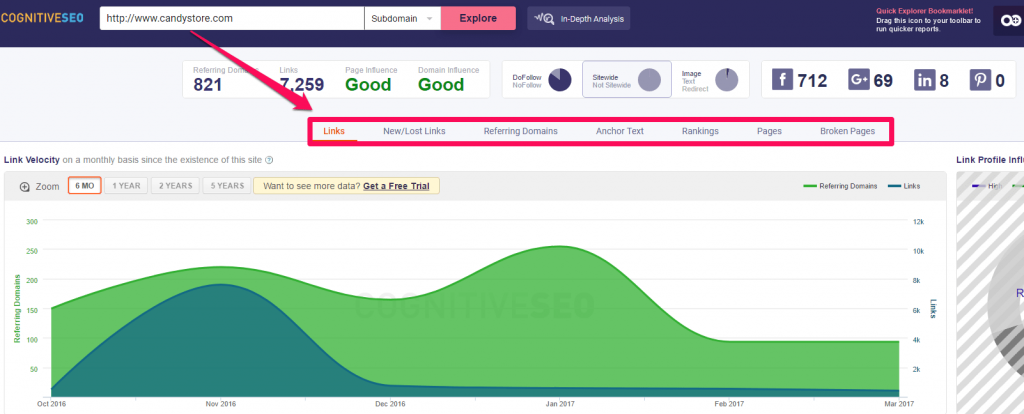Select the 2 YEARS zoom range
Image resolution: width=1024 pixels, height=414 pixels.
pos(175,186)
